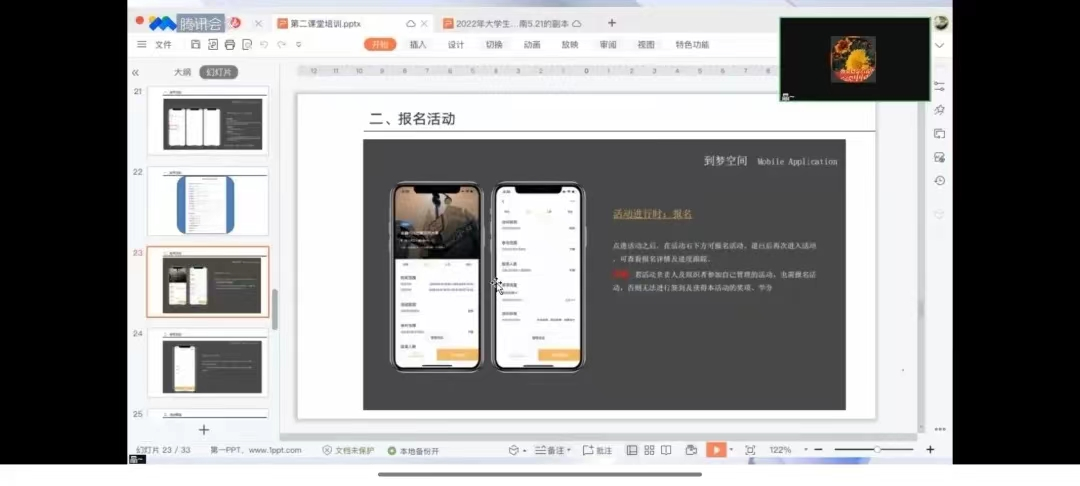Click the save icon in the quick toolbar
The height and width of the screenshot is (486, 1080).
coord(196,45)
